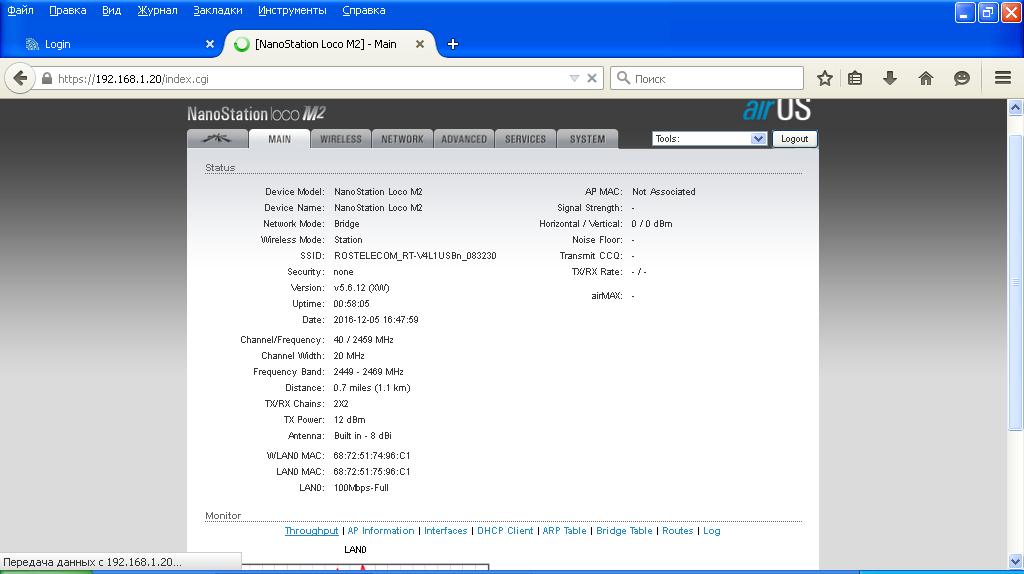Open the Файл menu
The height and width of the screenshot is (574, 1024).
tap(20, 10)
